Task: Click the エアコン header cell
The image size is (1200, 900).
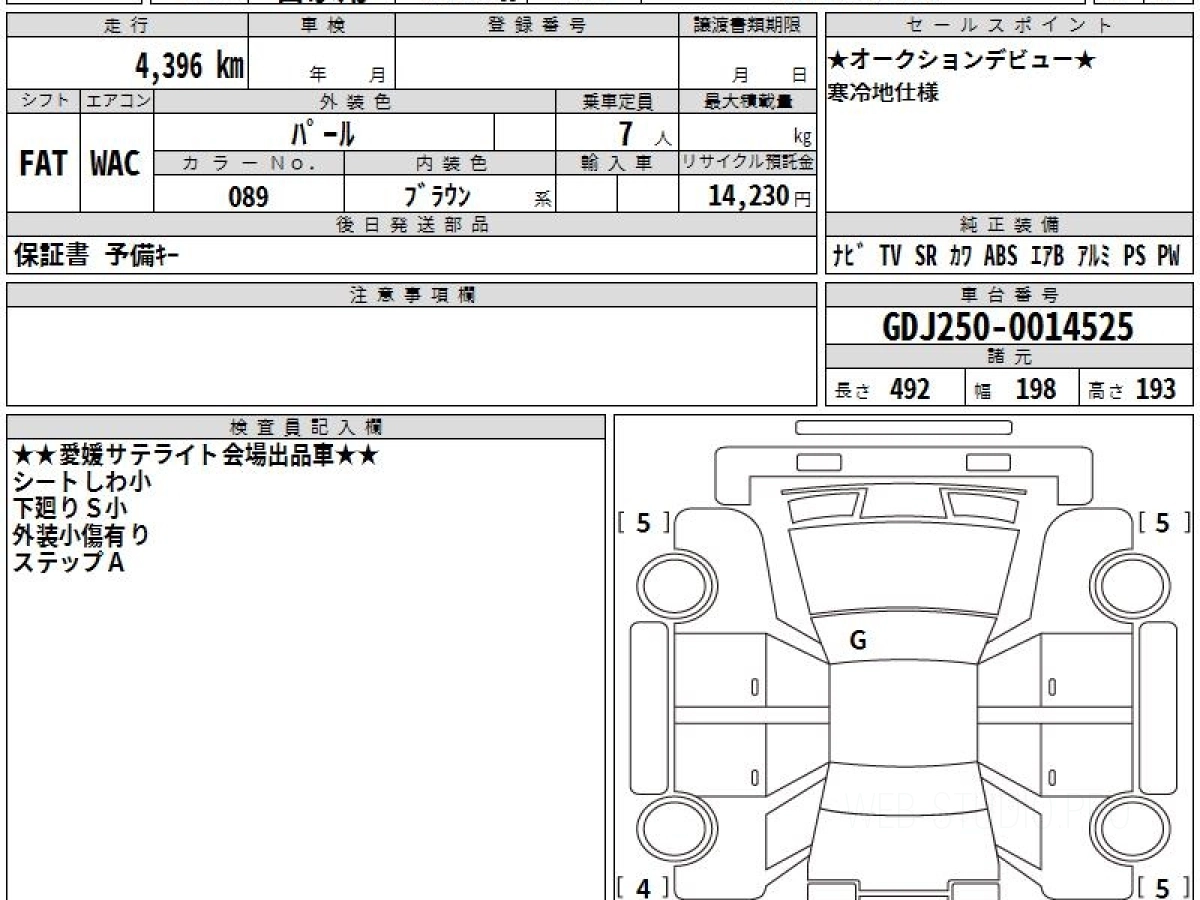Action: (x=117, y=101)
